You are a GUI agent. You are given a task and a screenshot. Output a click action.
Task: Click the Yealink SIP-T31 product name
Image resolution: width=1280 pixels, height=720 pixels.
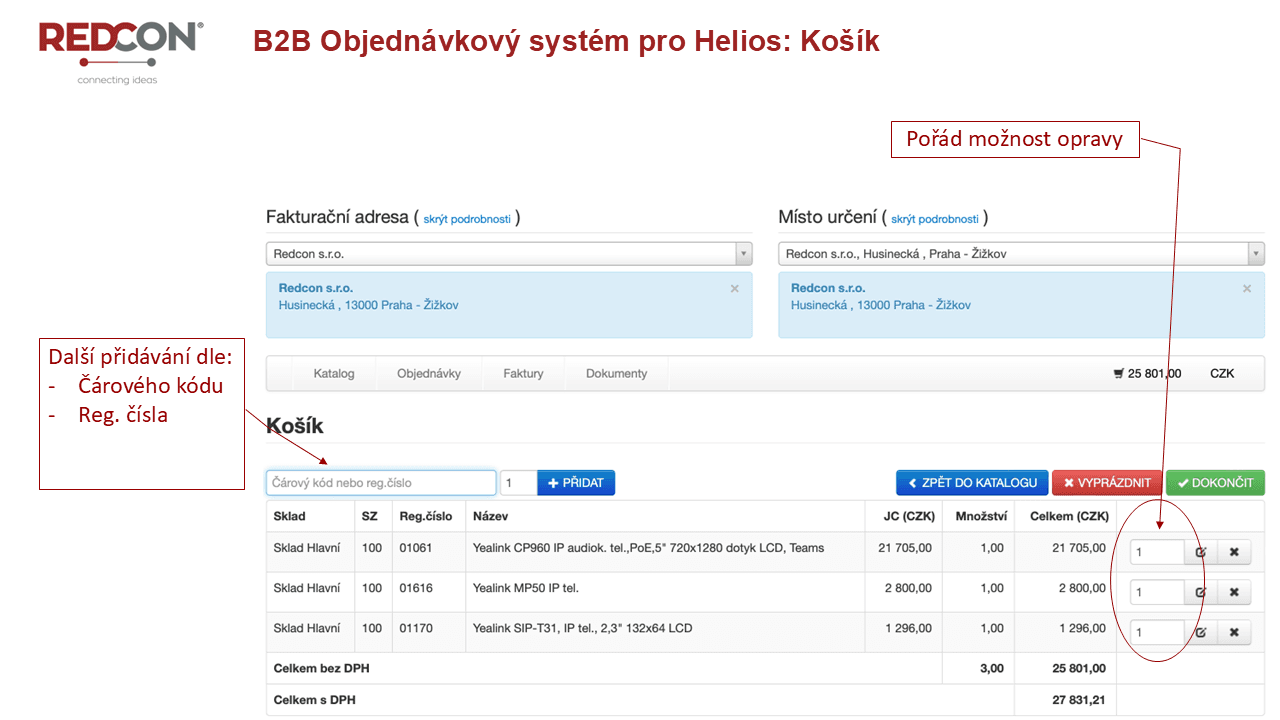click(x=583, y=628)
